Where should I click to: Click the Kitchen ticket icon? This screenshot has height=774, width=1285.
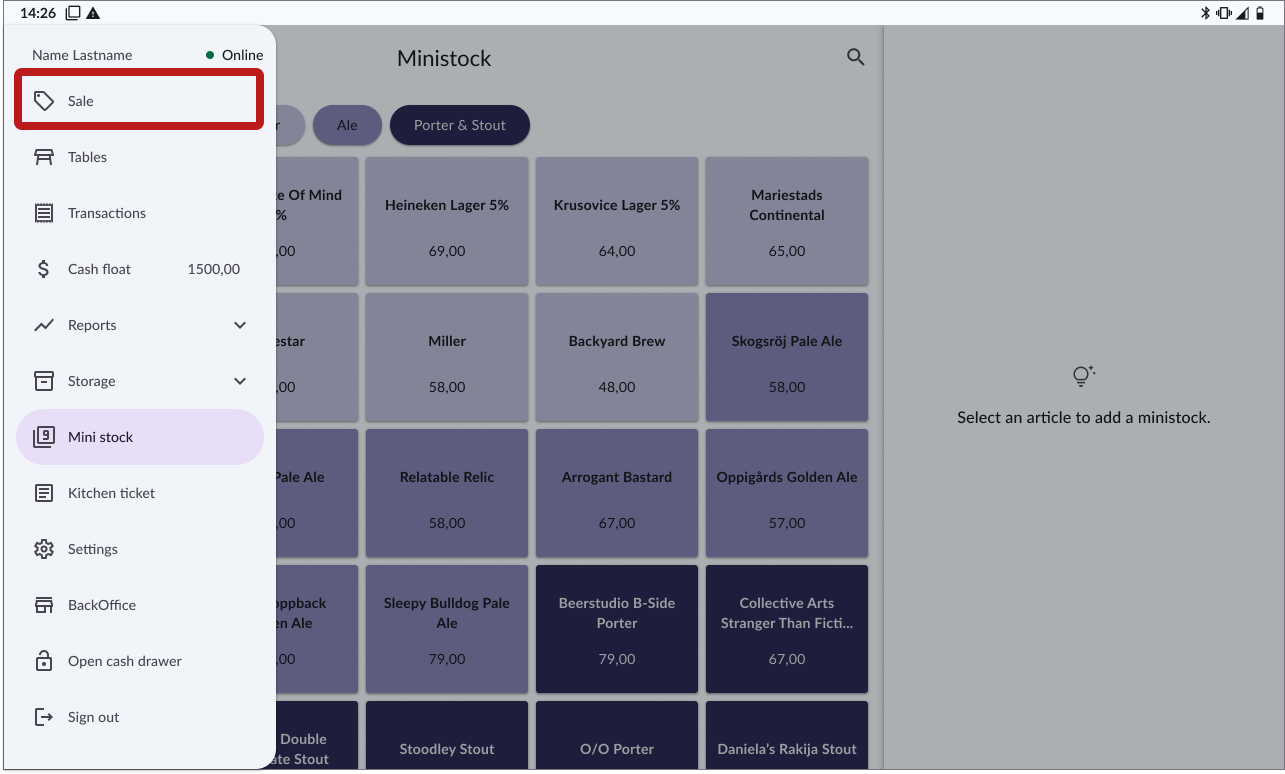click(x=44, y=493)
